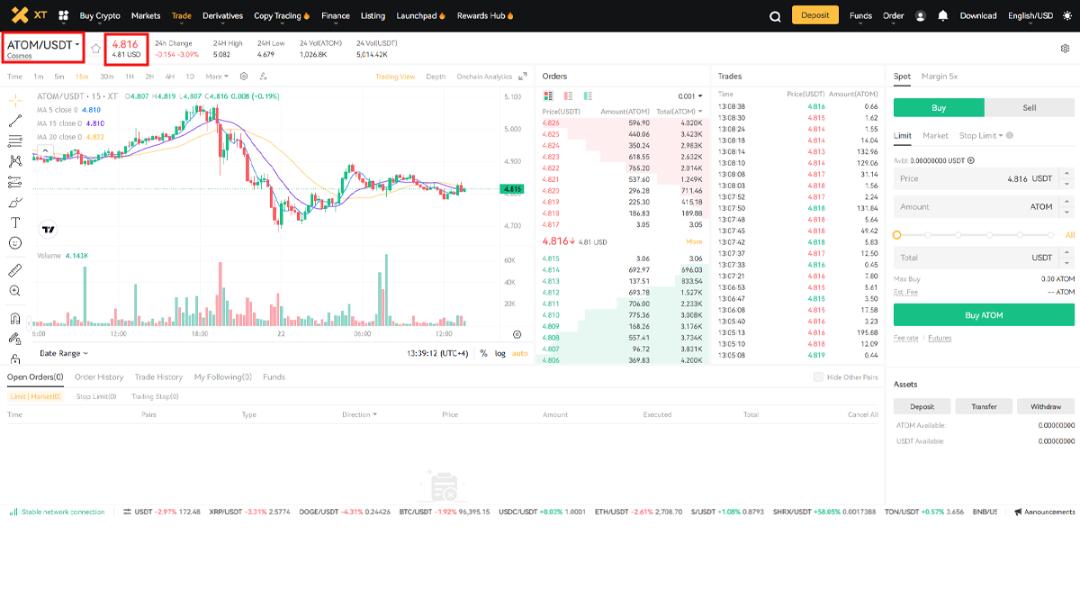Add ATOM/USDT to favorites with star
The height and width of the screenshot is (608, 1080).
(96, 48)
